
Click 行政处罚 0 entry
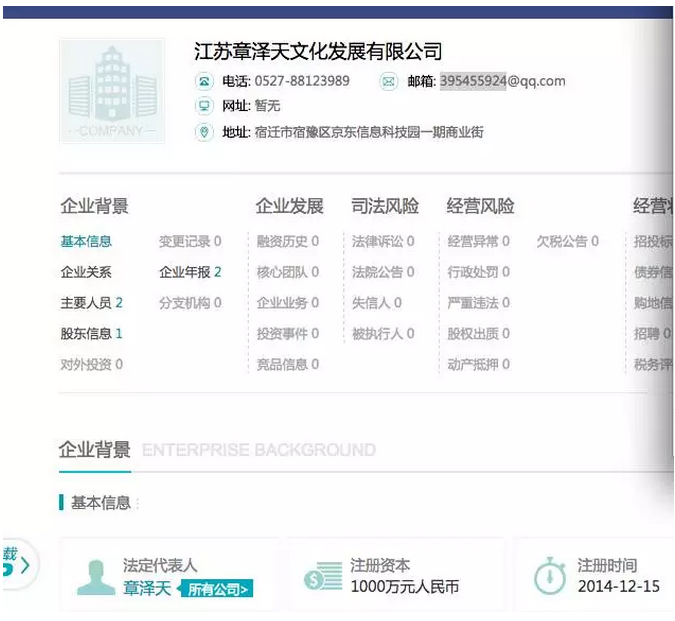point(478,272)
